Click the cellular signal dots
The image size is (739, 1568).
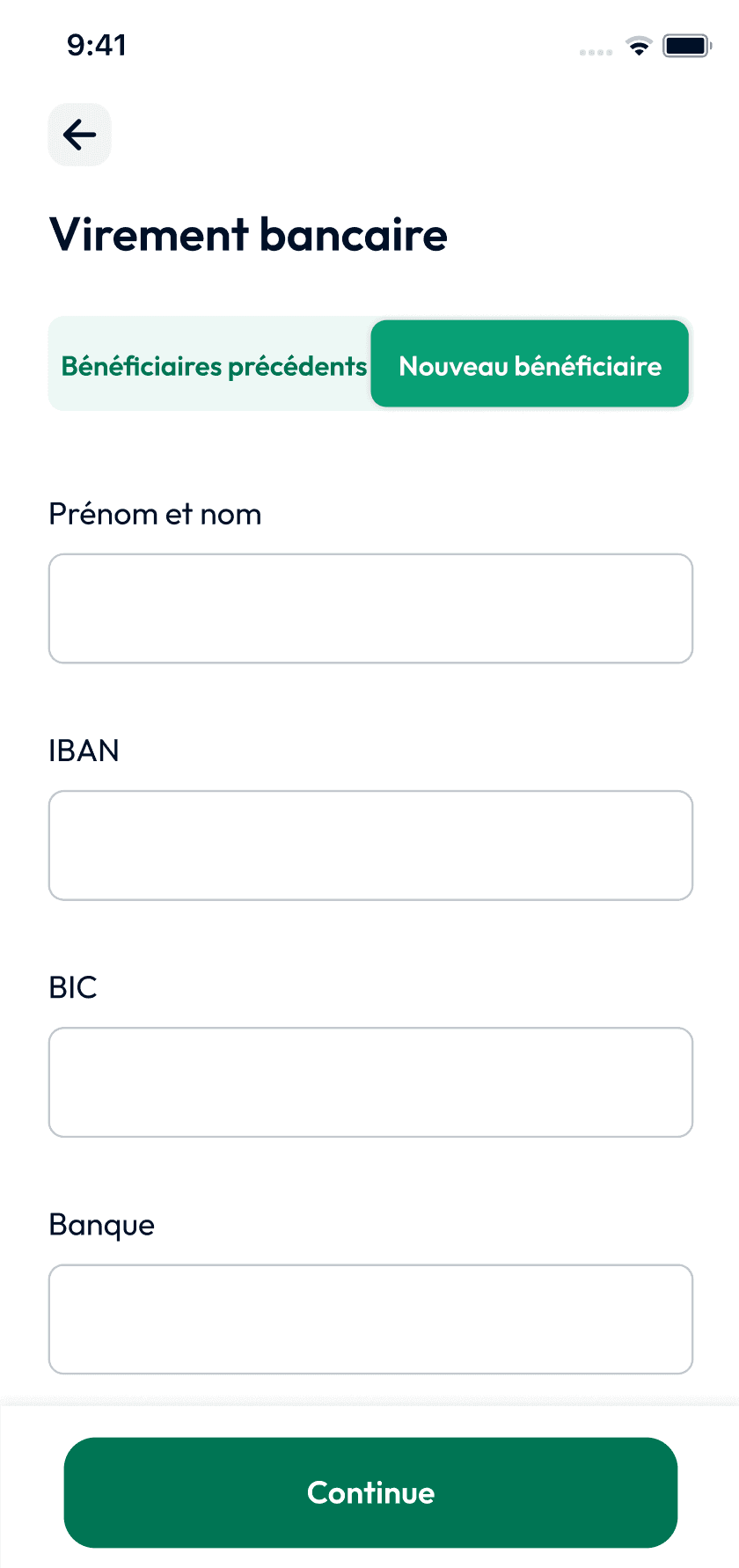click(596, 53)
